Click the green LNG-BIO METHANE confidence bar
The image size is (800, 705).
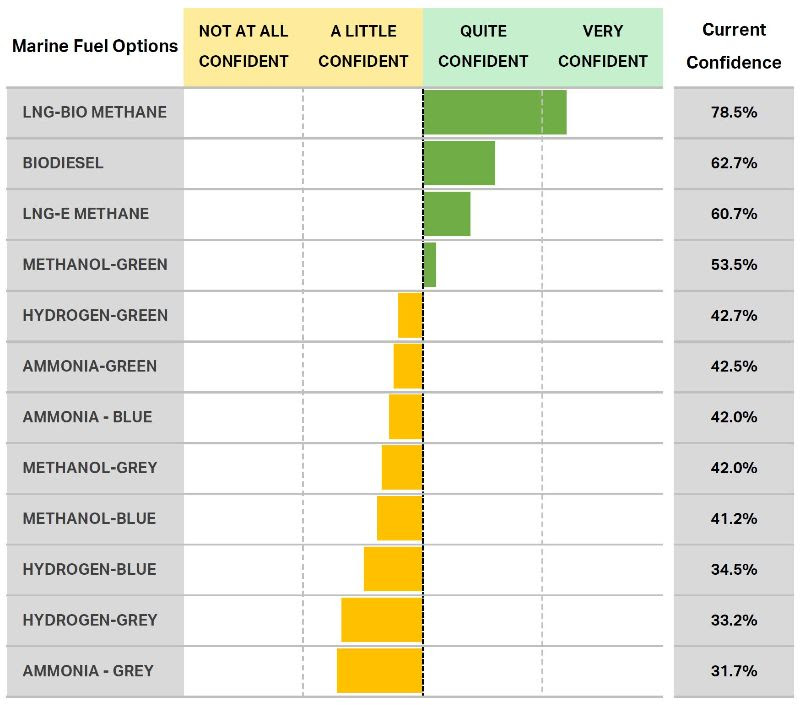pyautogui.click(x=495, y=112)
